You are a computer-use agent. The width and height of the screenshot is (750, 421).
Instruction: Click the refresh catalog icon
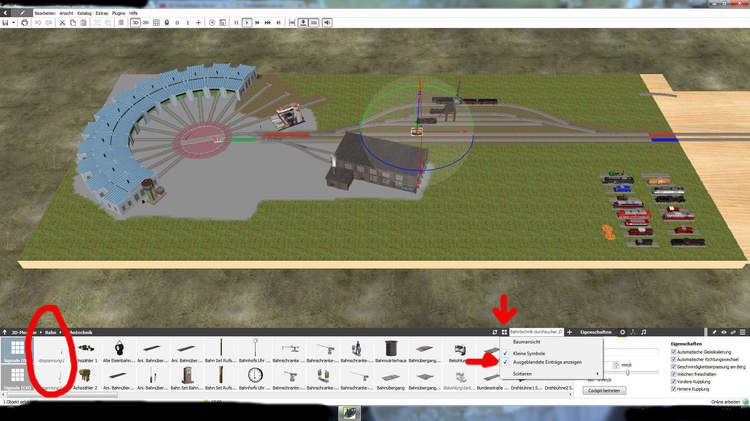click(495, 332)
